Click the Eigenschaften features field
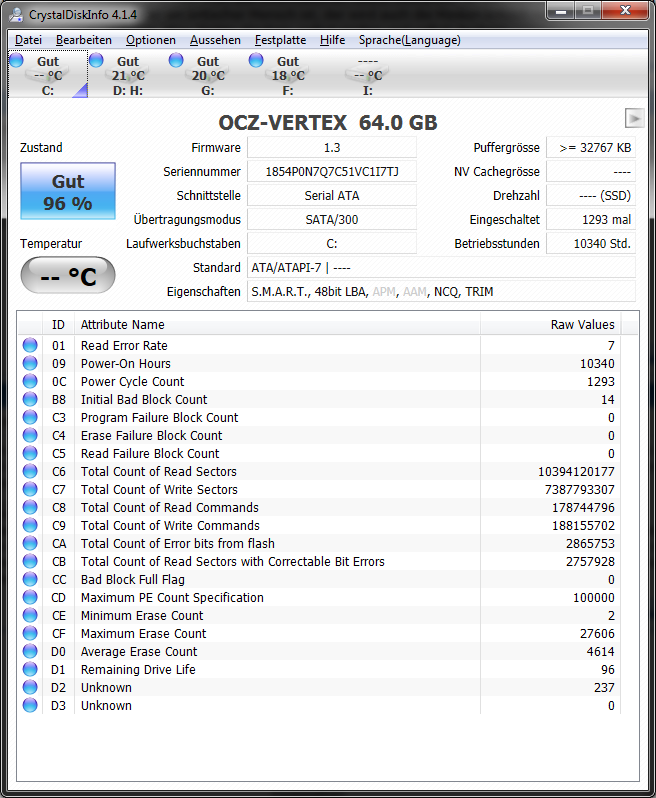This screenshot has height=798, width=656. tap(441, 291)
